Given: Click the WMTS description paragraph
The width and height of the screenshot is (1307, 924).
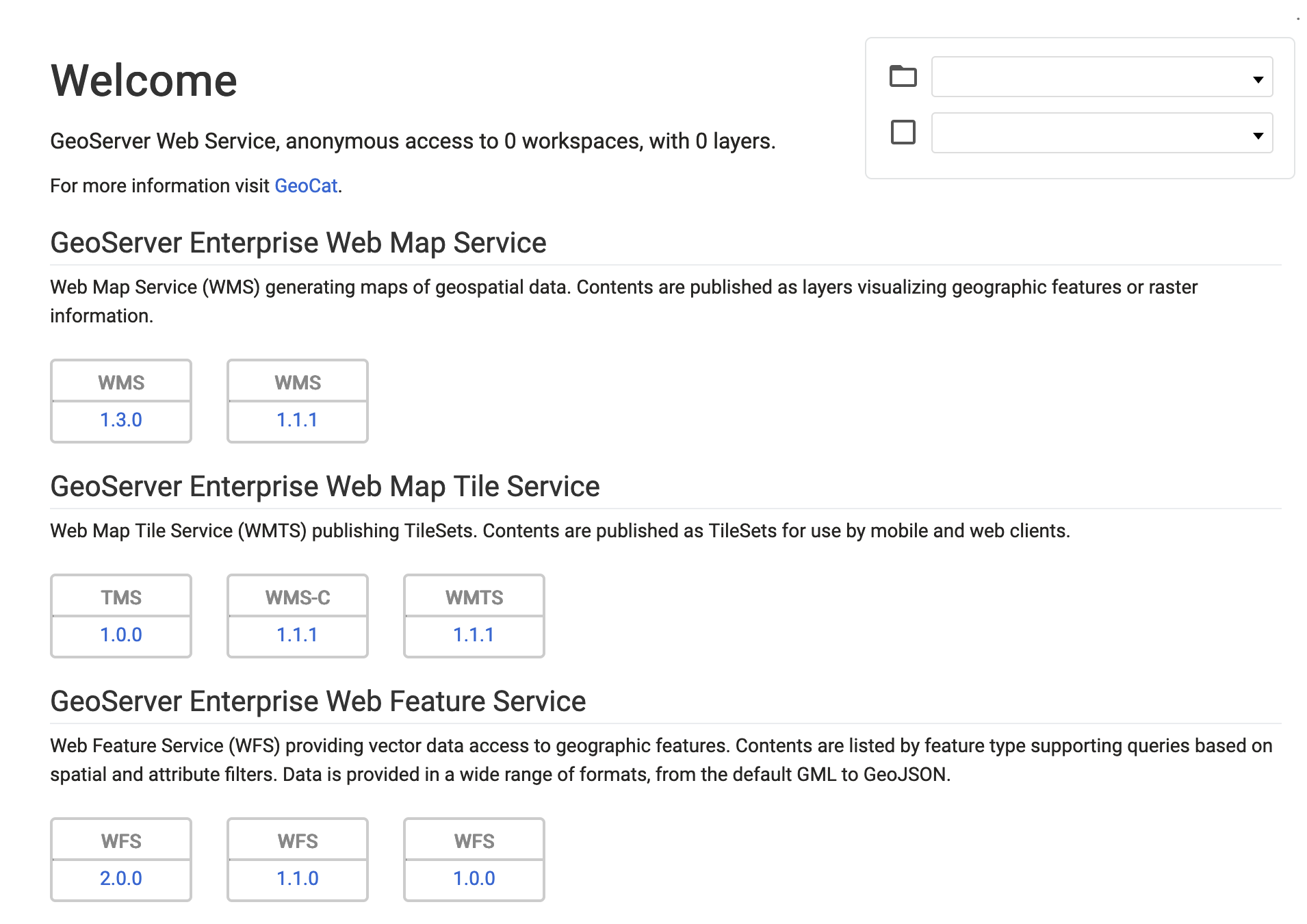Looking at the screenshot, I should 560,531.
